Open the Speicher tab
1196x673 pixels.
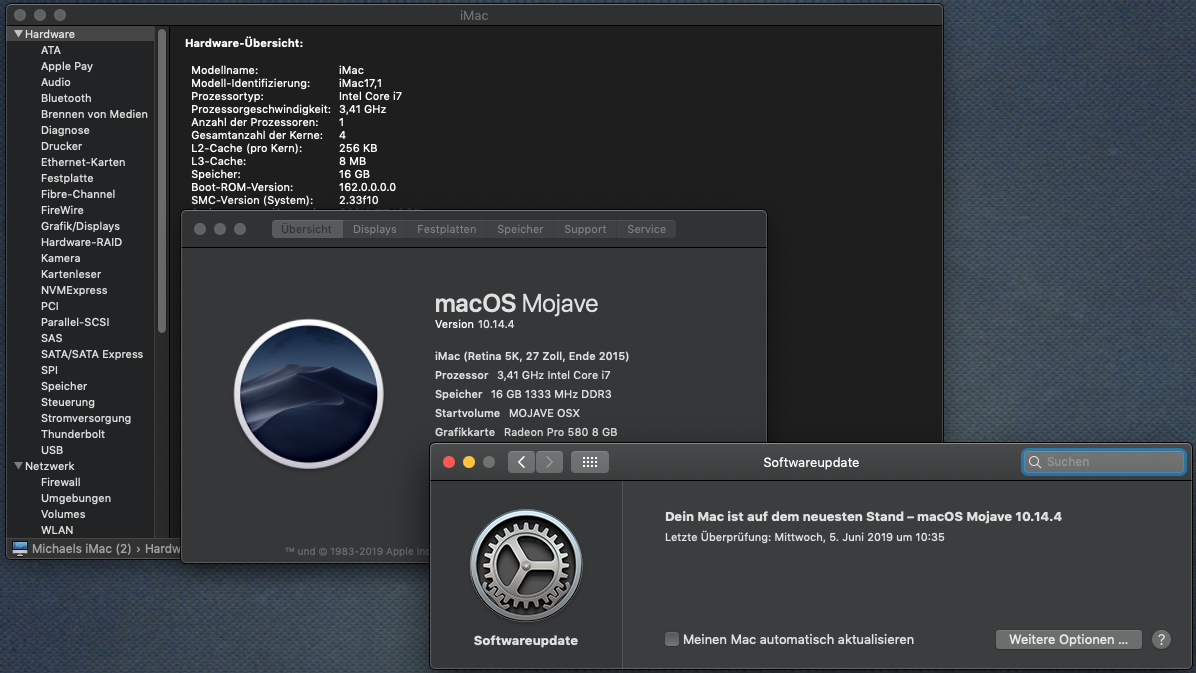click(520, 229)
